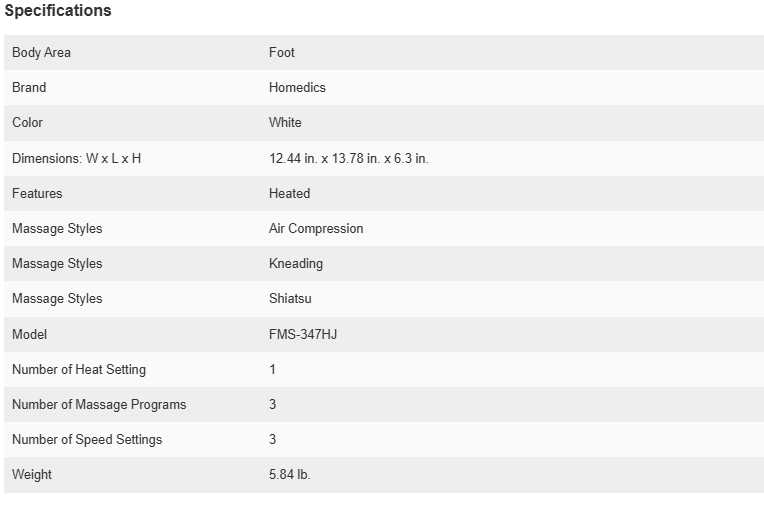Click the Dimensions: W x L x H label
Screen dimensions: 764x507
(76, 158)
